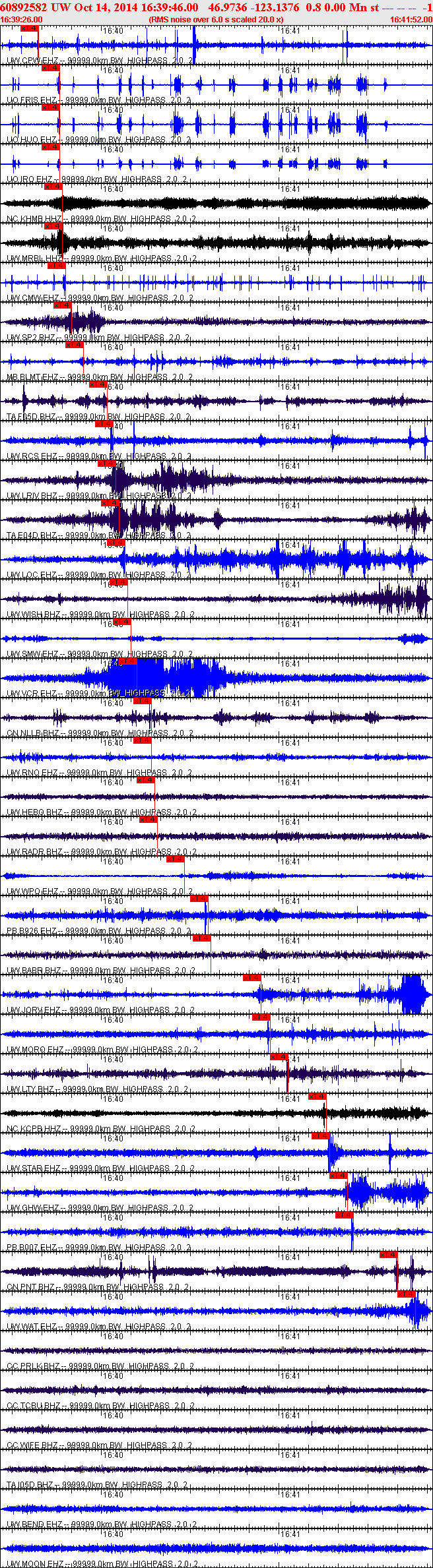Viewport: 433px width, 1568px height.
Task: Select the arrival pick on NC KCPB trace
Action: (x=317, y=1097)
